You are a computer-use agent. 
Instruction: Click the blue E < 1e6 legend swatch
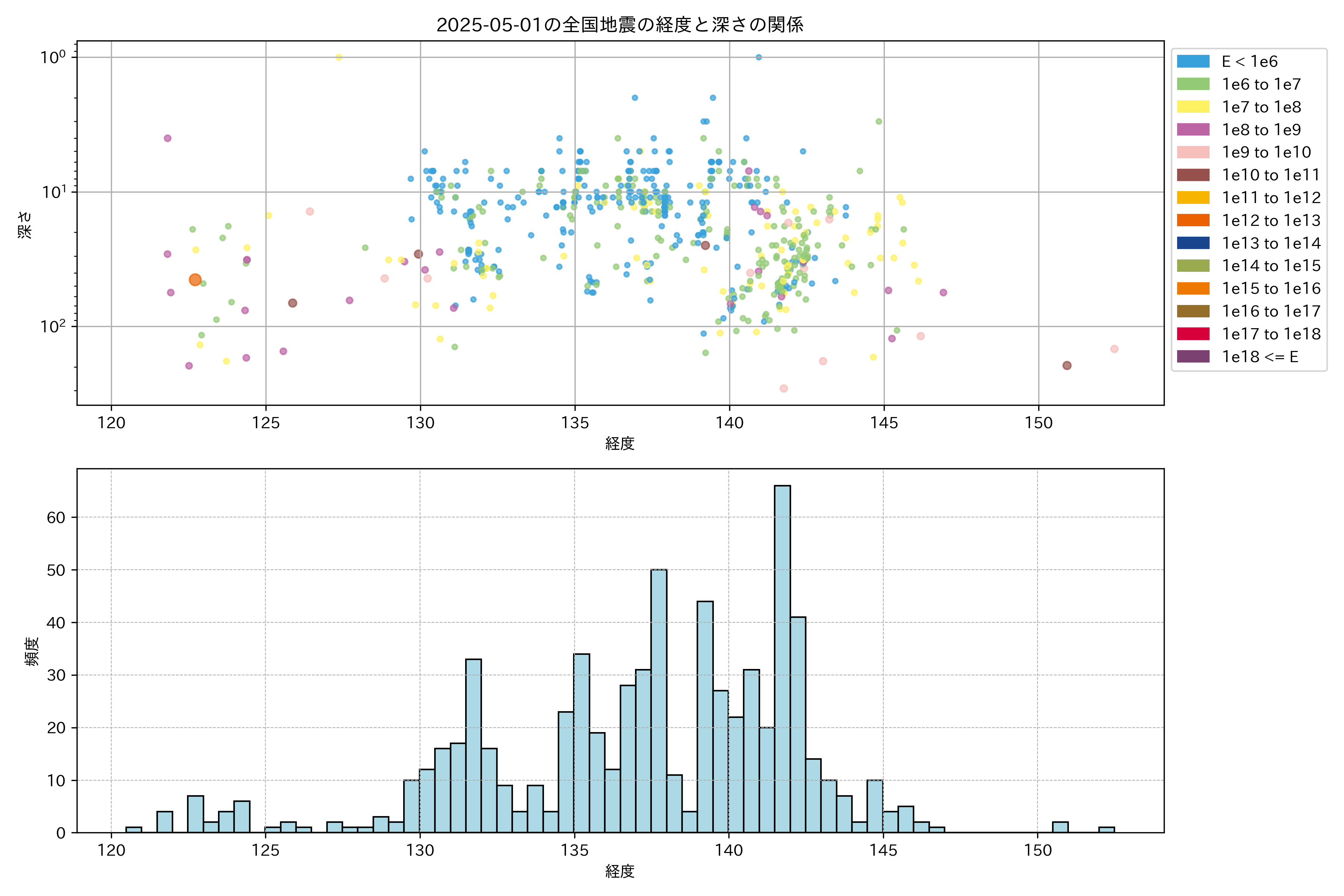[x=1193, y=62]
